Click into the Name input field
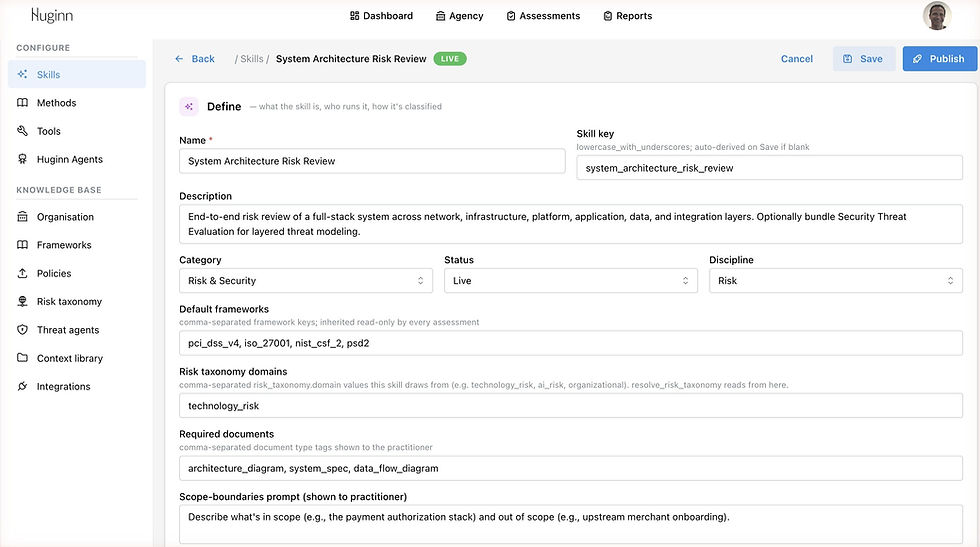The height and width of the screenshot is (547, 980). (372, 161)
